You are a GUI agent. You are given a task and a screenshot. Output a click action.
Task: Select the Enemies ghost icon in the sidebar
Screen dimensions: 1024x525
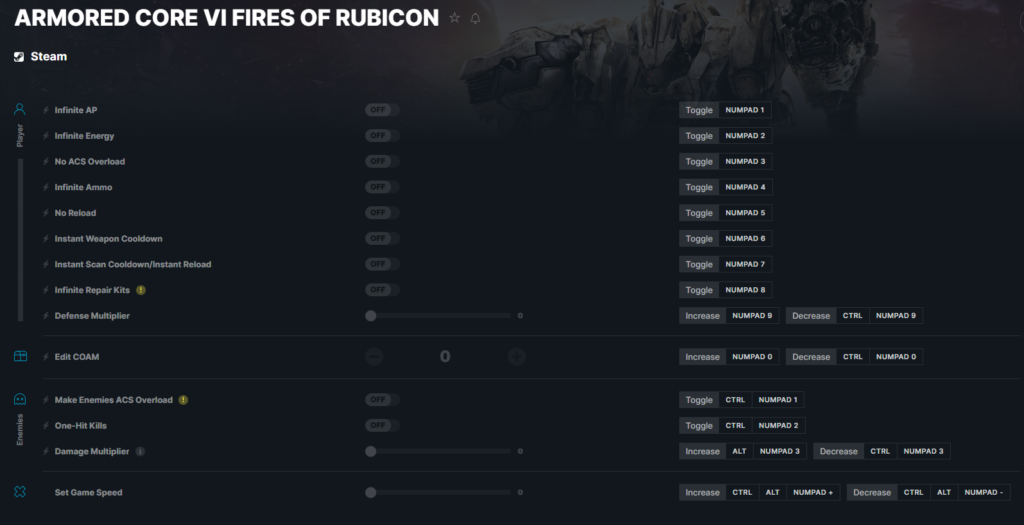(20, 399)
